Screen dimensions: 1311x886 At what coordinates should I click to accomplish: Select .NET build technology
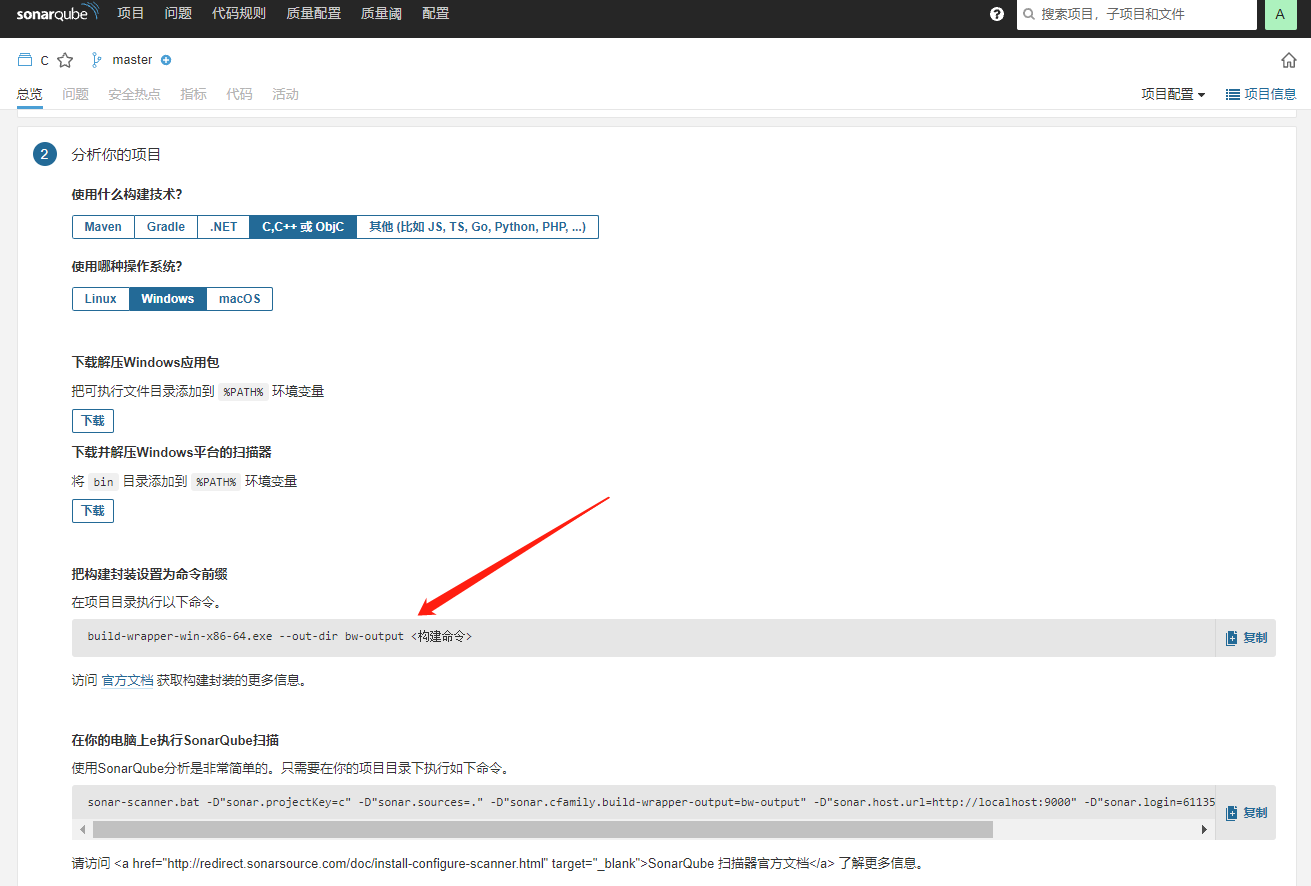point(224,227)
